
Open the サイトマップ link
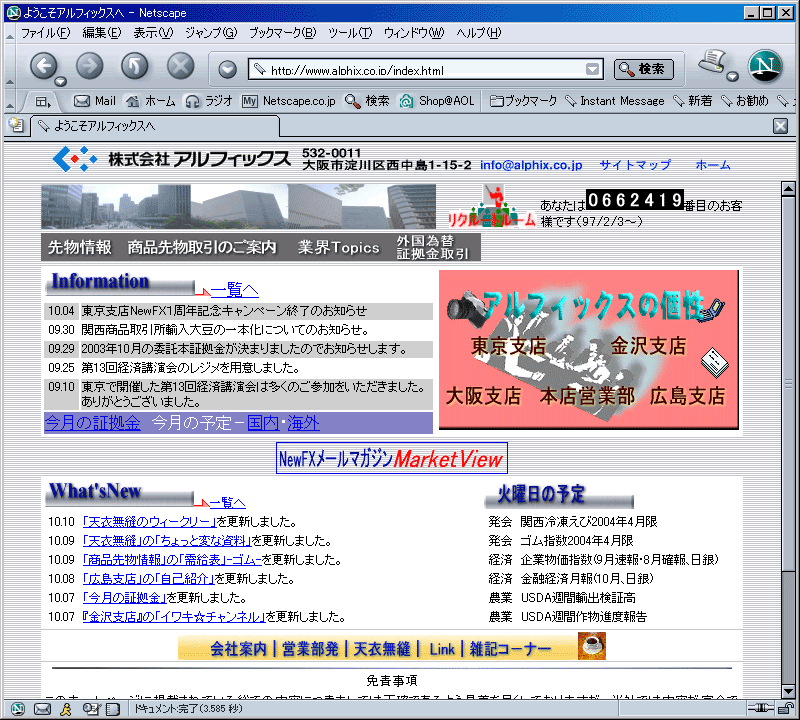[635, 165]
